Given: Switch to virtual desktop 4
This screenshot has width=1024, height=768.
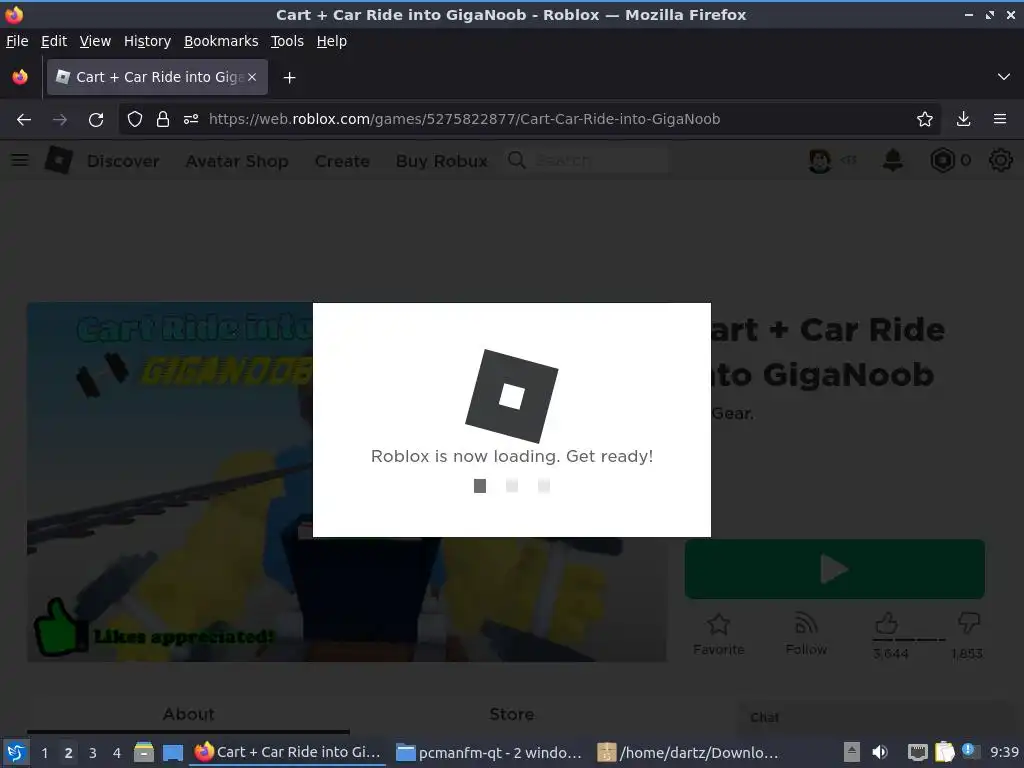Looking at the screenshot, I should pyautogui.click(x=117, y=753).
